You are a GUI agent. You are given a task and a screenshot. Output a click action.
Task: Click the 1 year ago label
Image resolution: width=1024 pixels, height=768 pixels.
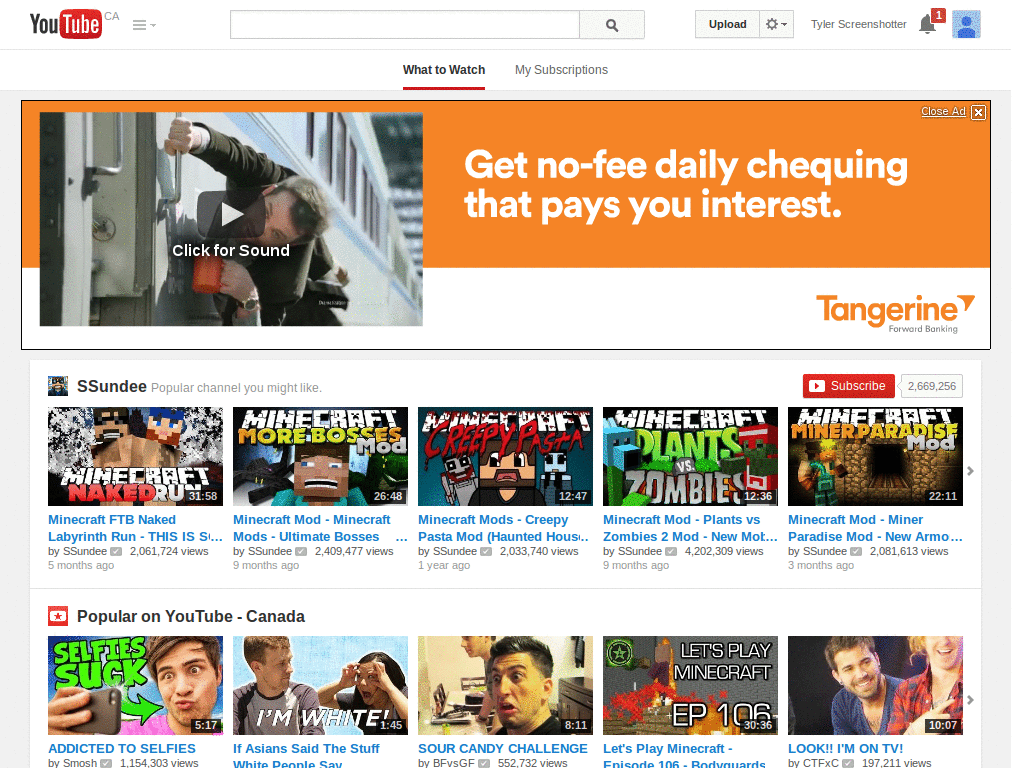coord(444,565)
